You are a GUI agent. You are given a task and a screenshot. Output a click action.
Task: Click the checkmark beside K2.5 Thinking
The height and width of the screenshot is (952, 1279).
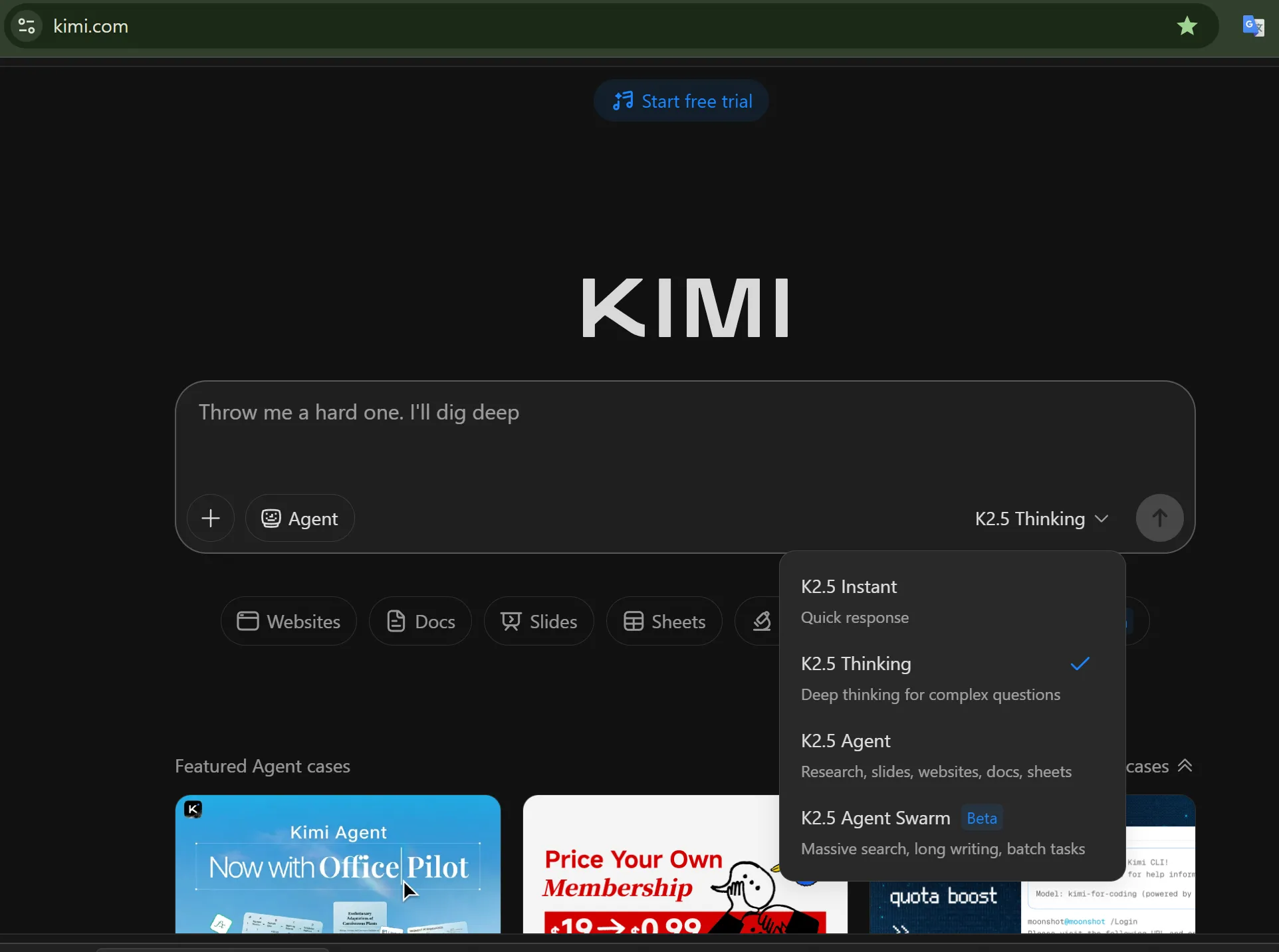1080,663
